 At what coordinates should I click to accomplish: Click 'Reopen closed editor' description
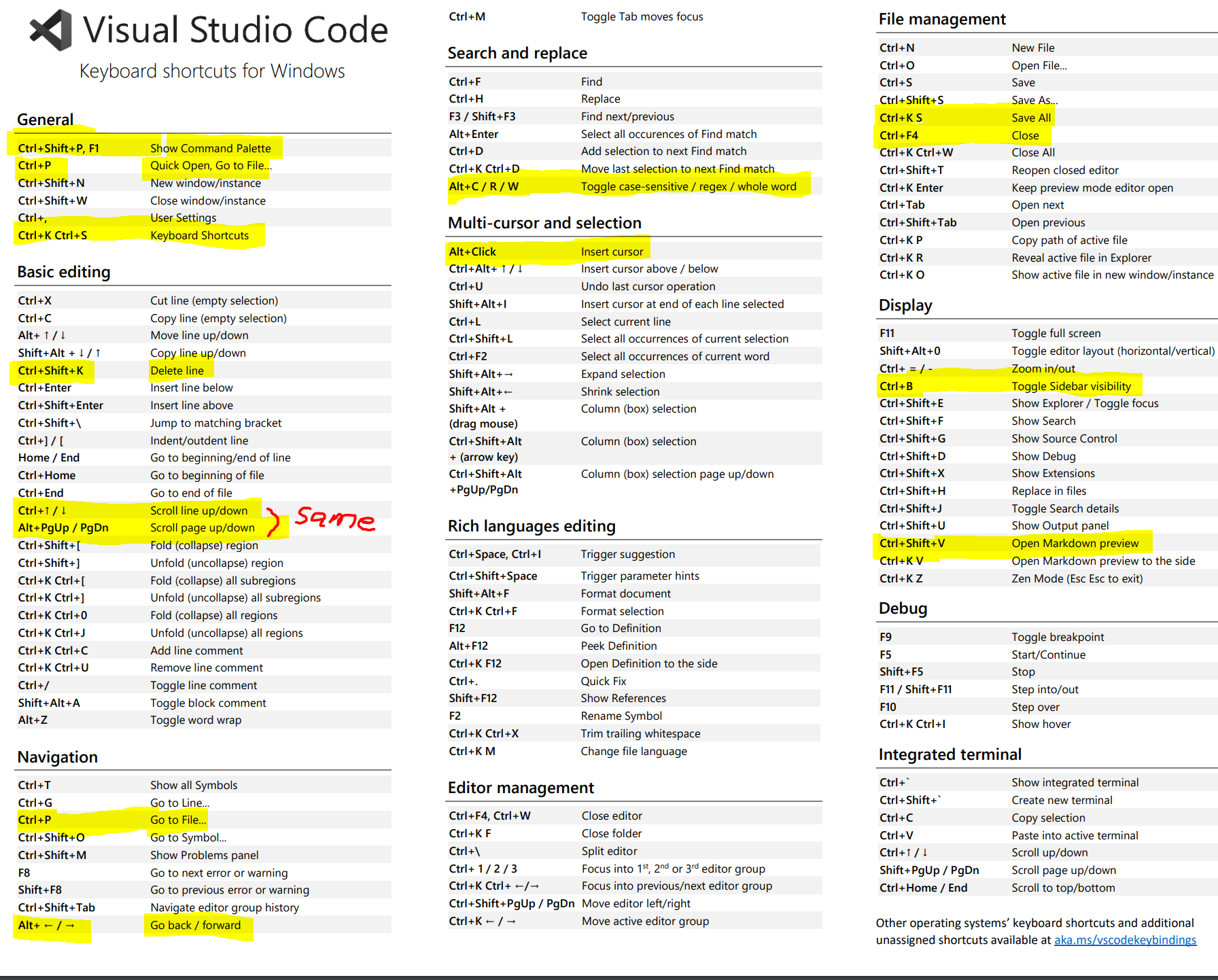coord(1065,170)
